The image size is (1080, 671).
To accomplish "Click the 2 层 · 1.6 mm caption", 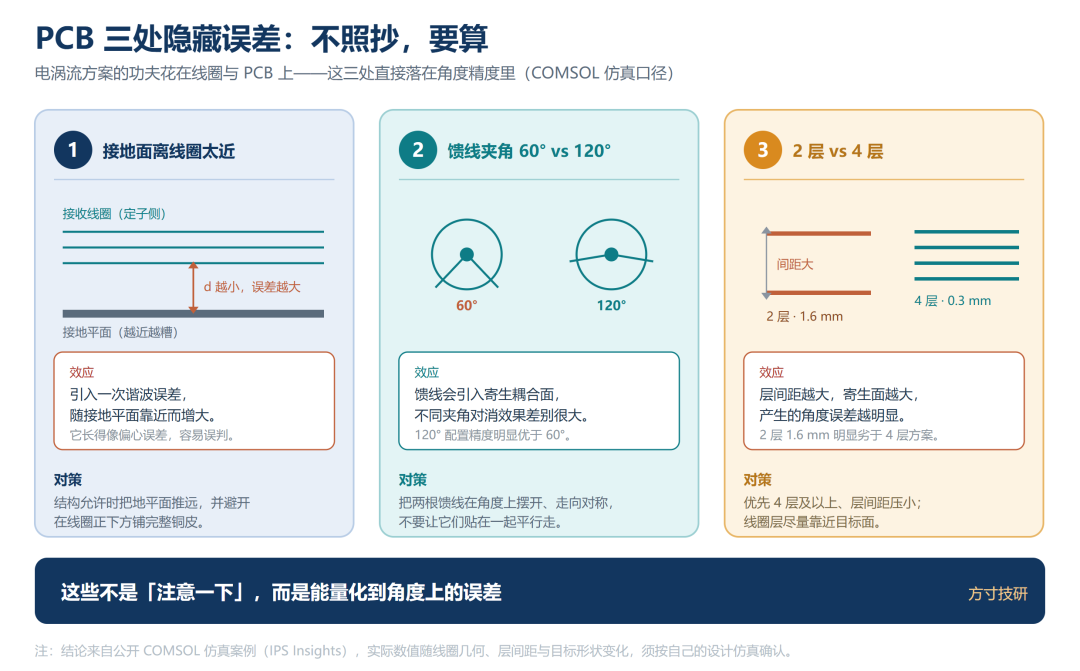I will point(804,316).
